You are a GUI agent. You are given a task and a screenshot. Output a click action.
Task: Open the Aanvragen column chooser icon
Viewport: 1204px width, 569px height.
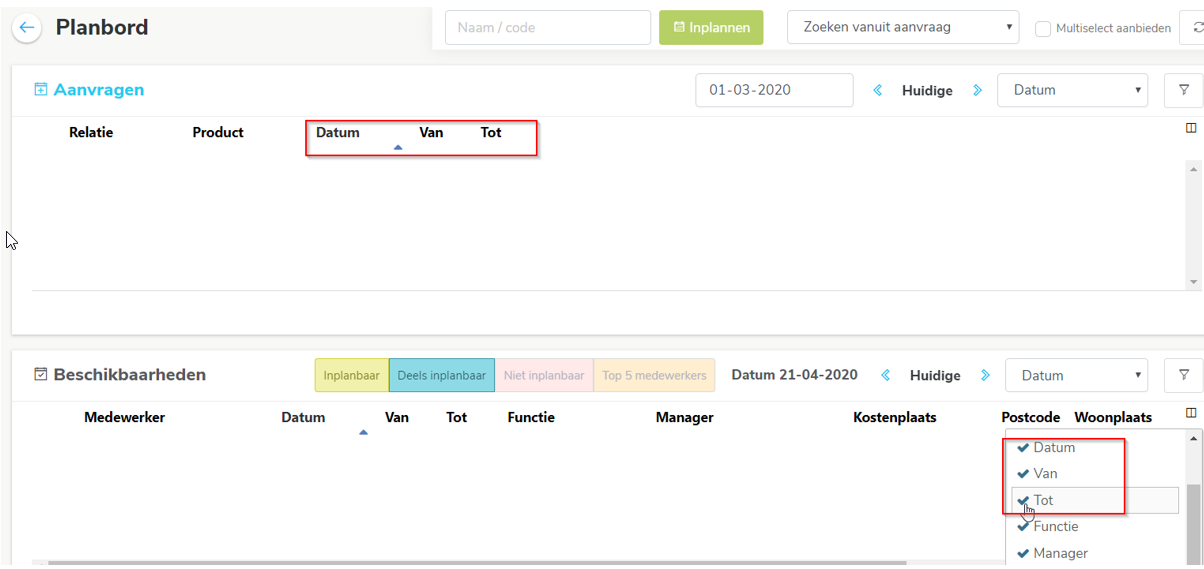pos(1191,128)
